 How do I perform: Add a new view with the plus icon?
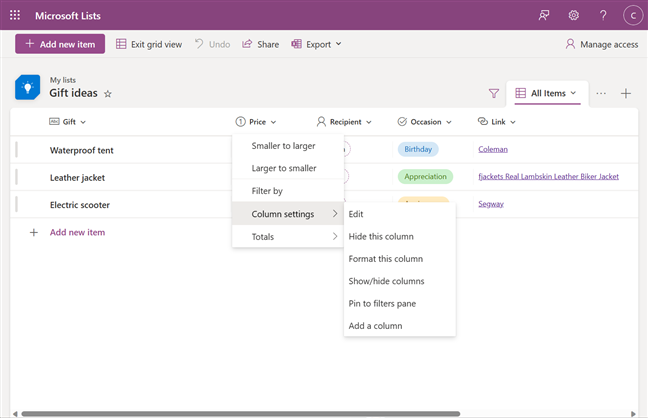coord(626,93)
